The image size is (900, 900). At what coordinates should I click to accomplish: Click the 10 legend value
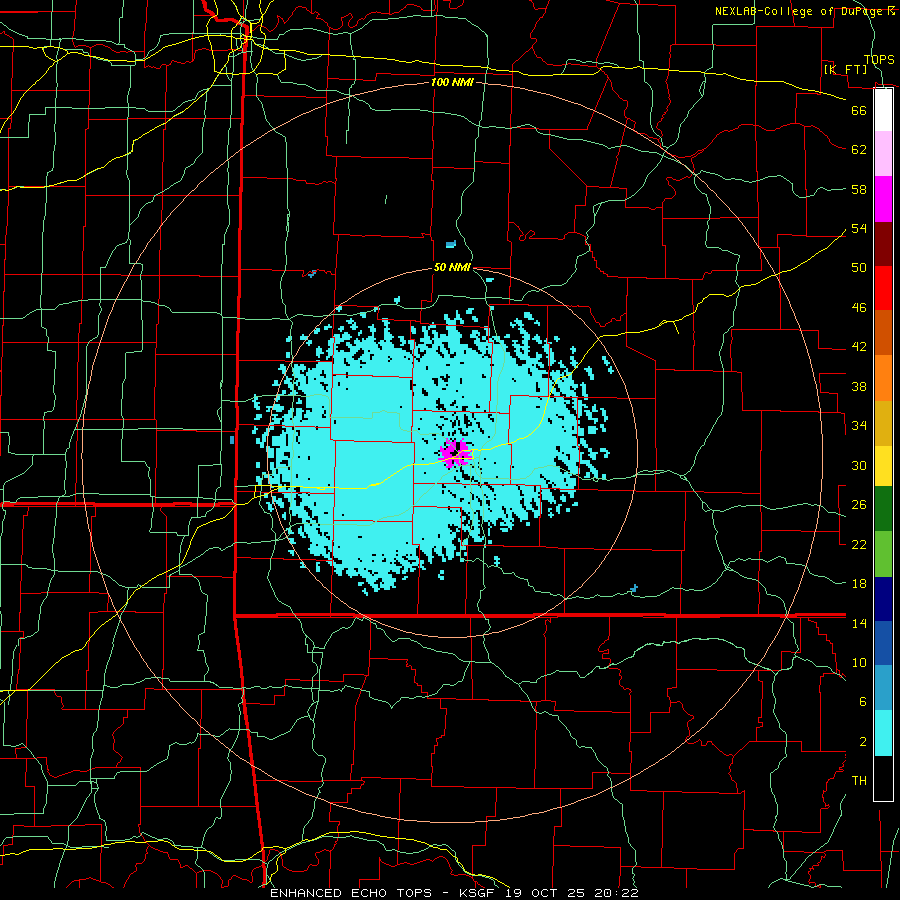pyautogui.click(x=859, y=662)
